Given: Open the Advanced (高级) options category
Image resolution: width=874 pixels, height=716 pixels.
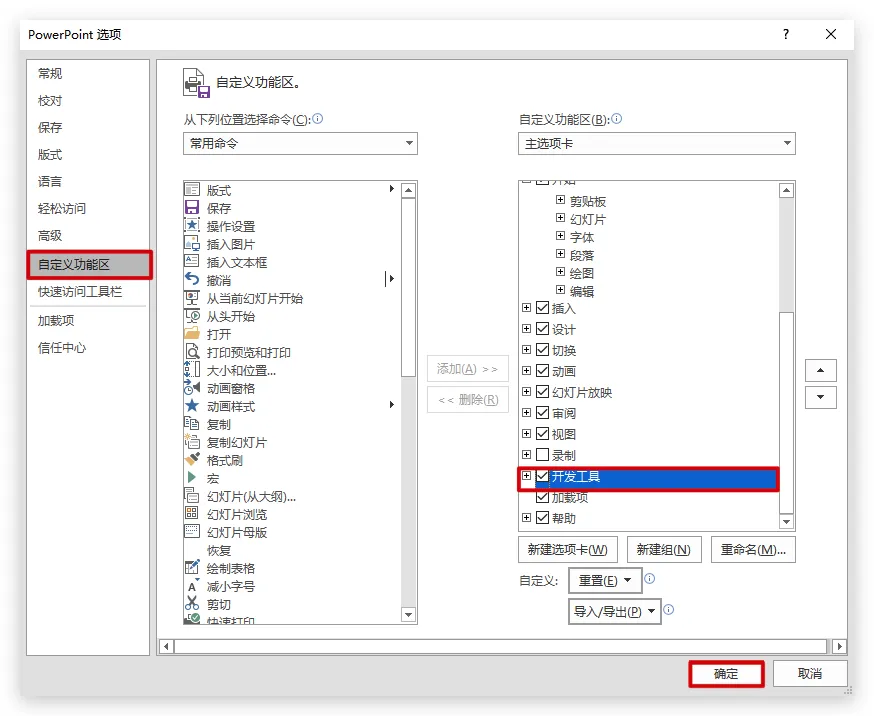Looking at the screenshot, I should pyautogui.click(x=50, y=235).
